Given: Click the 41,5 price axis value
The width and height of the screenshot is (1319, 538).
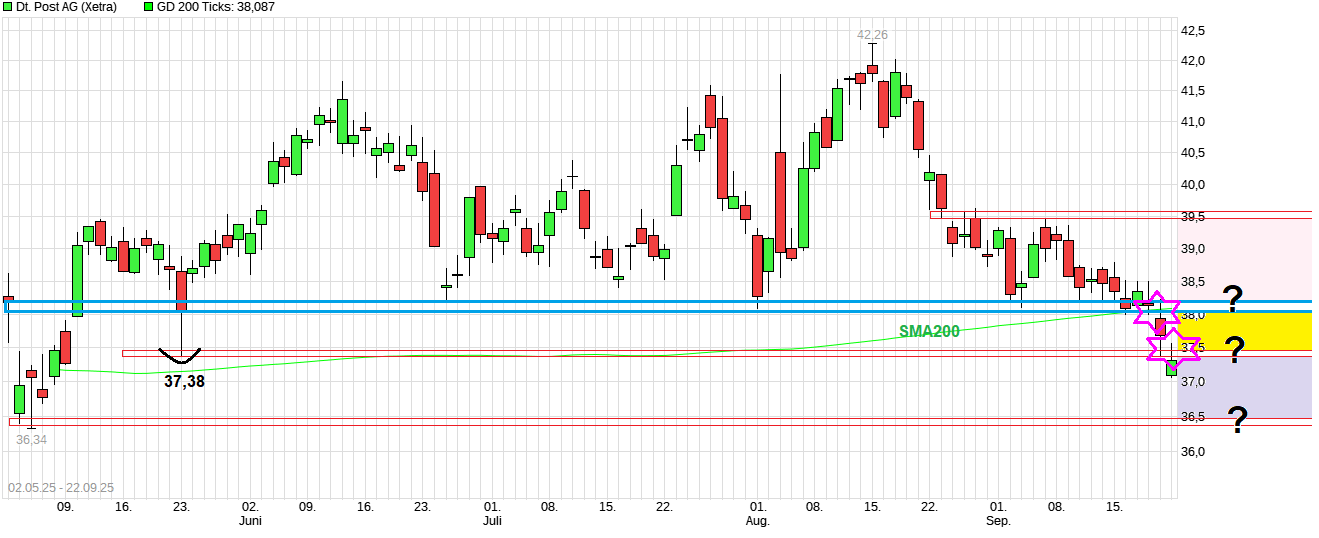Looking at the screenshot, I should click(1193, 92).
